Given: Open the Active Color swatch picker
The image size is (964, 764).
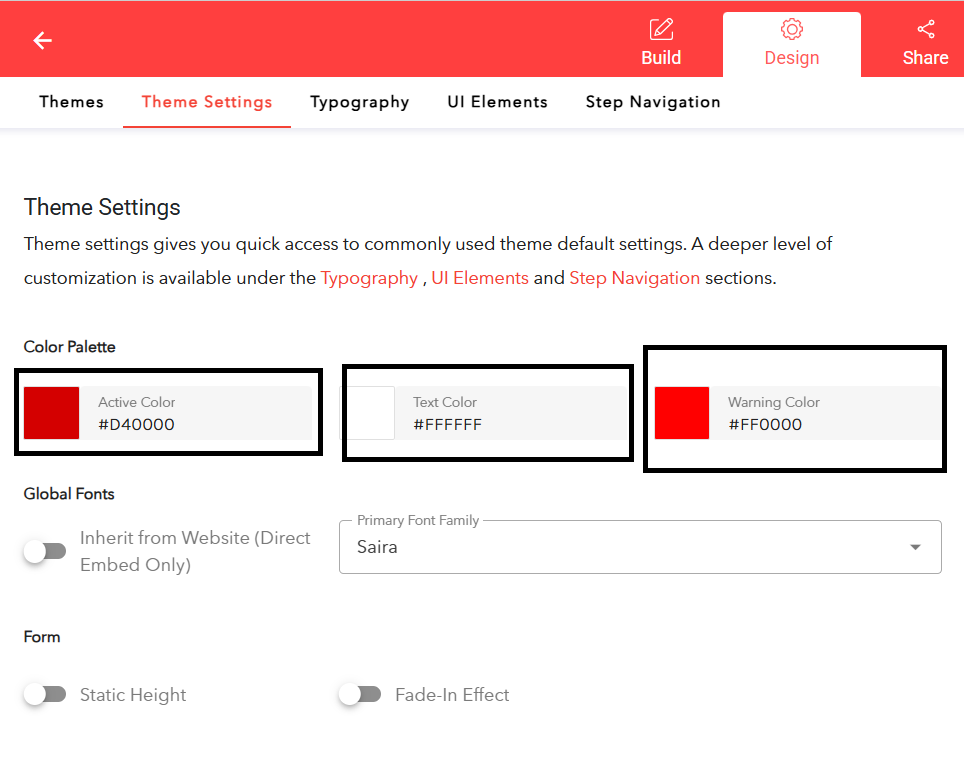Looking at the screenshot, I should (52, 412).
